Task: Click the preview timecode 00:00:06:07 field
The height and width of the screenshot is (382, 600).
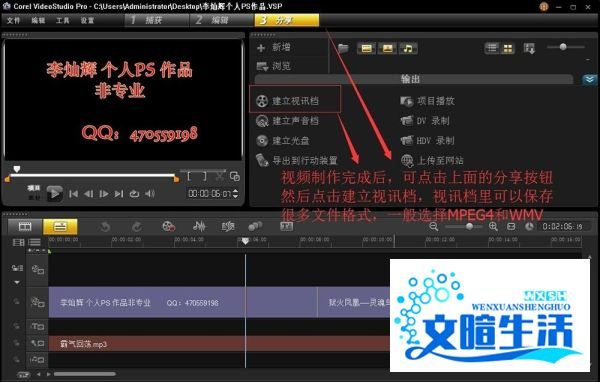Action: [x=209, y=194]
